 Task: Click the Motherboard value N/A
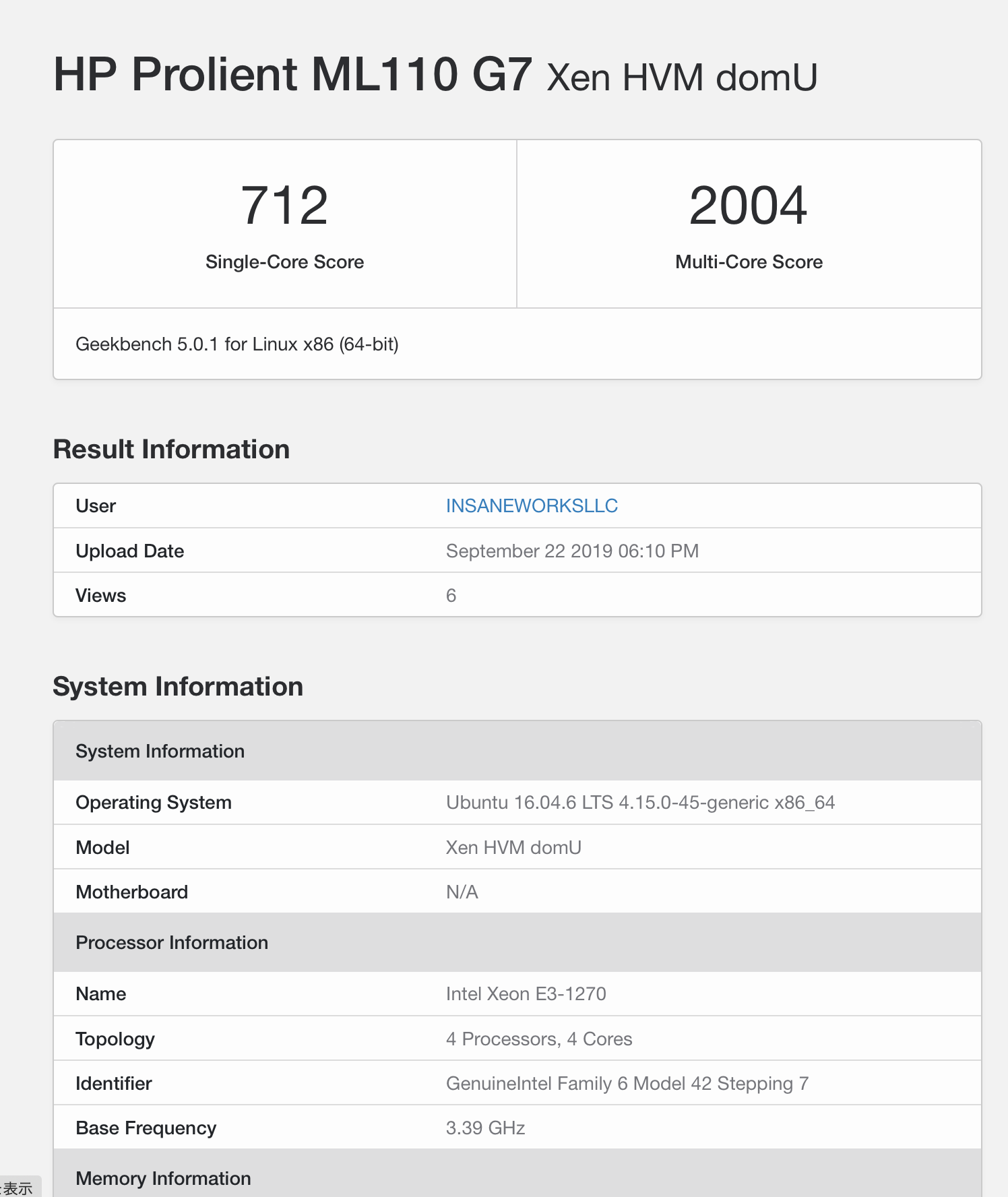pyautogui.click(x=462, y=892)
